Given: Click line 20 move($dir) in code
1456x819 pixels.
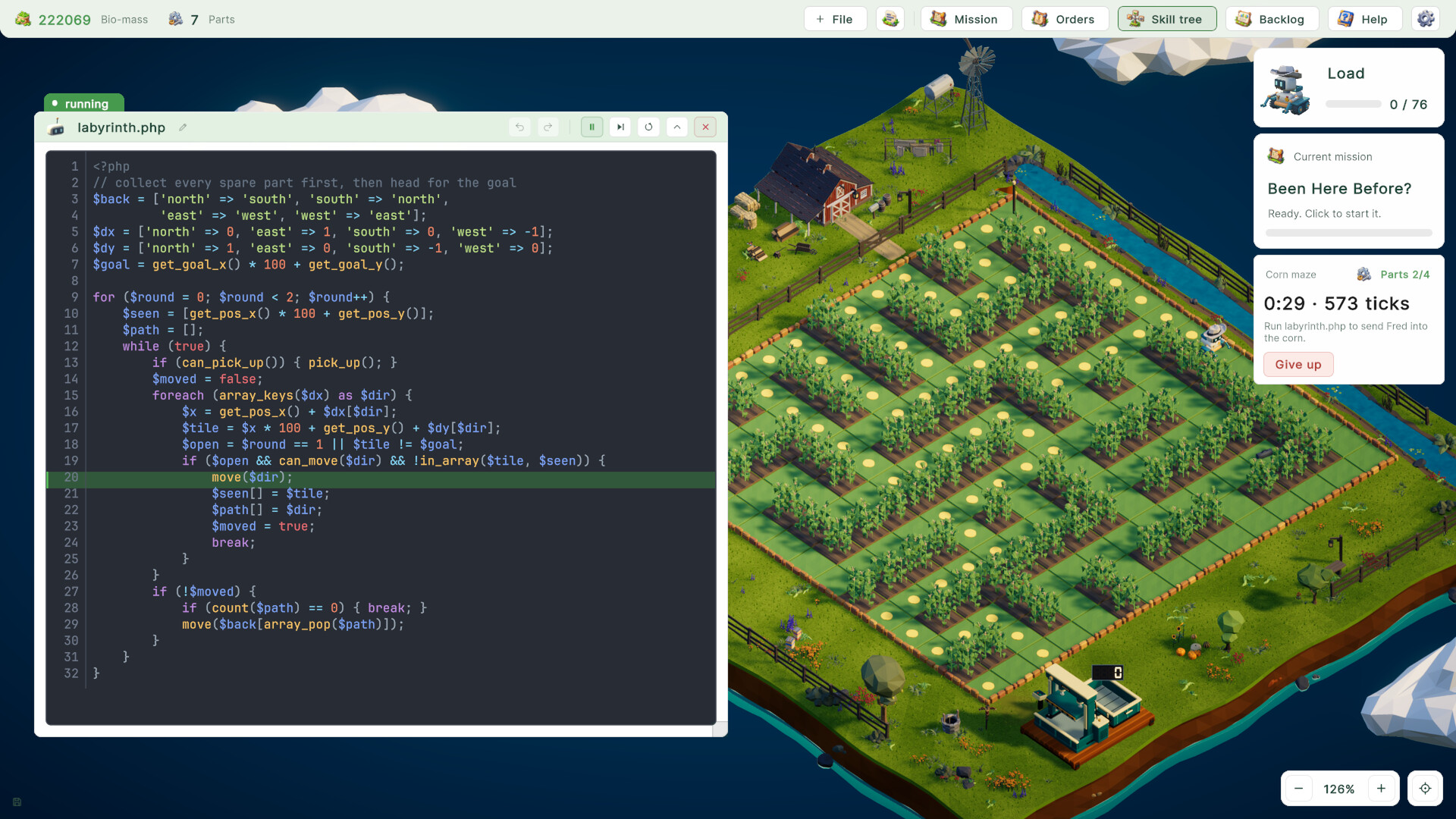Looking at the screenshot, I should 252,477.
